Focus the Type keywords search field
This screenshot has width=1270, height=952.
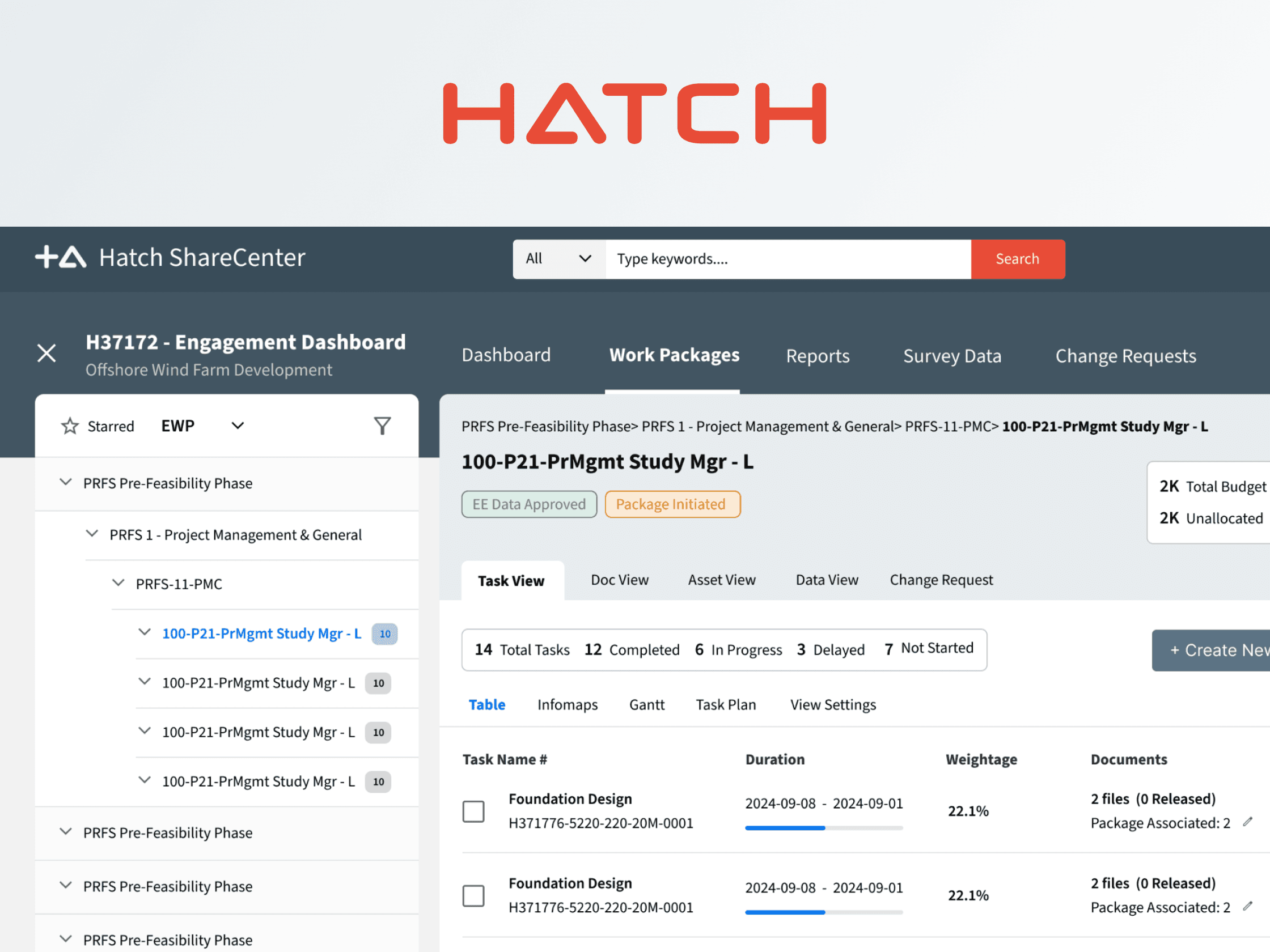[x=788, y=260]
